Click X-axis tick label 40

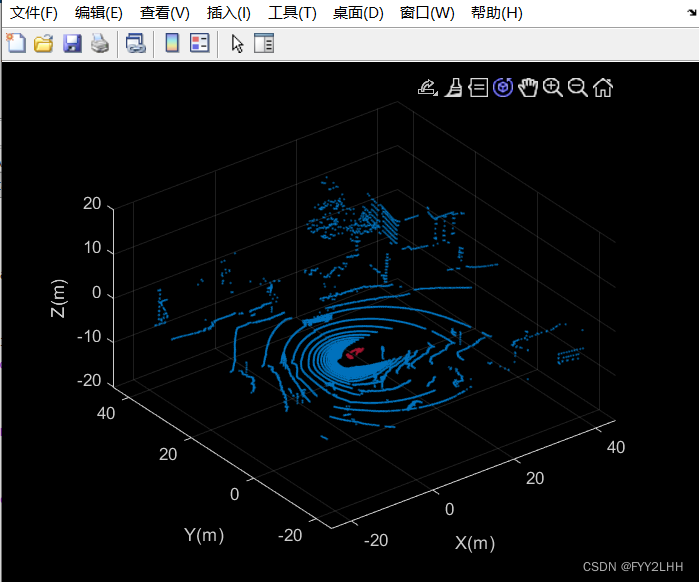click(x=616, y=447)
